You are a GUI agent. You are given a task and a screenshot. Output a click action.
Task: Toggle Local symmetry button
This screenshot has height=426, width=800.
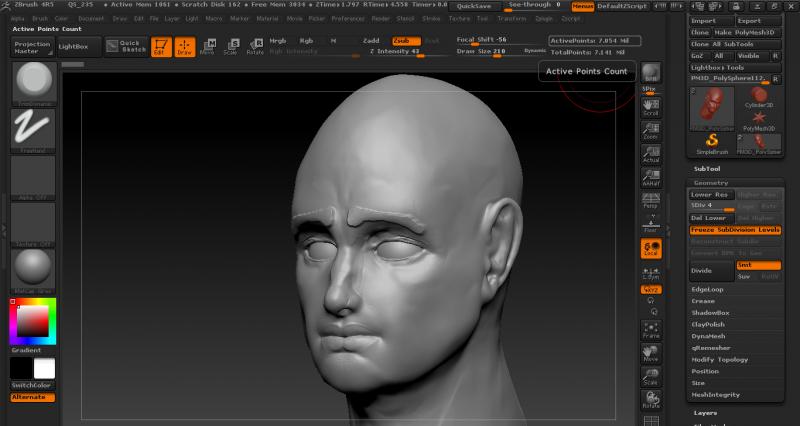click(x=651, y=249)
